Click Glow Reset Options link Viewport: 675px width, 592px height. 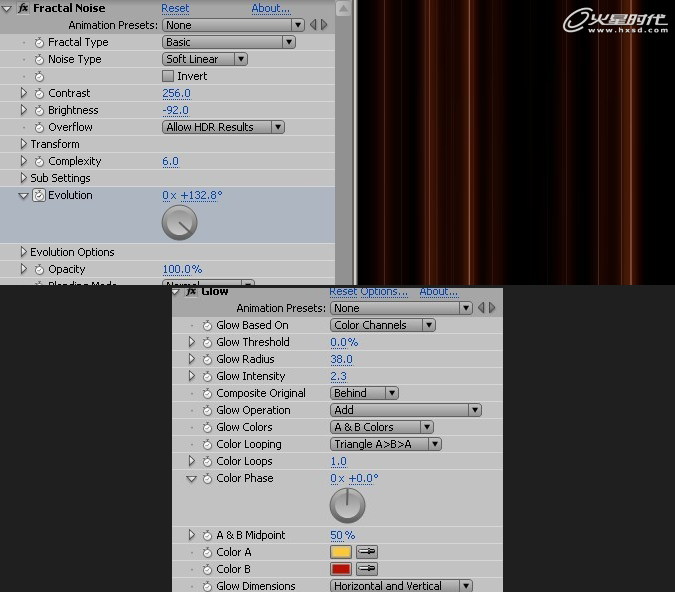point(368,291)
